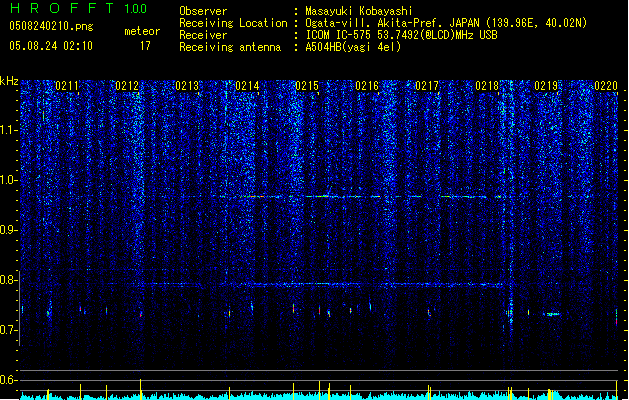Click the 0214 time marker
629x400 pixels.
pyautogui.click(x=247, y=85)
